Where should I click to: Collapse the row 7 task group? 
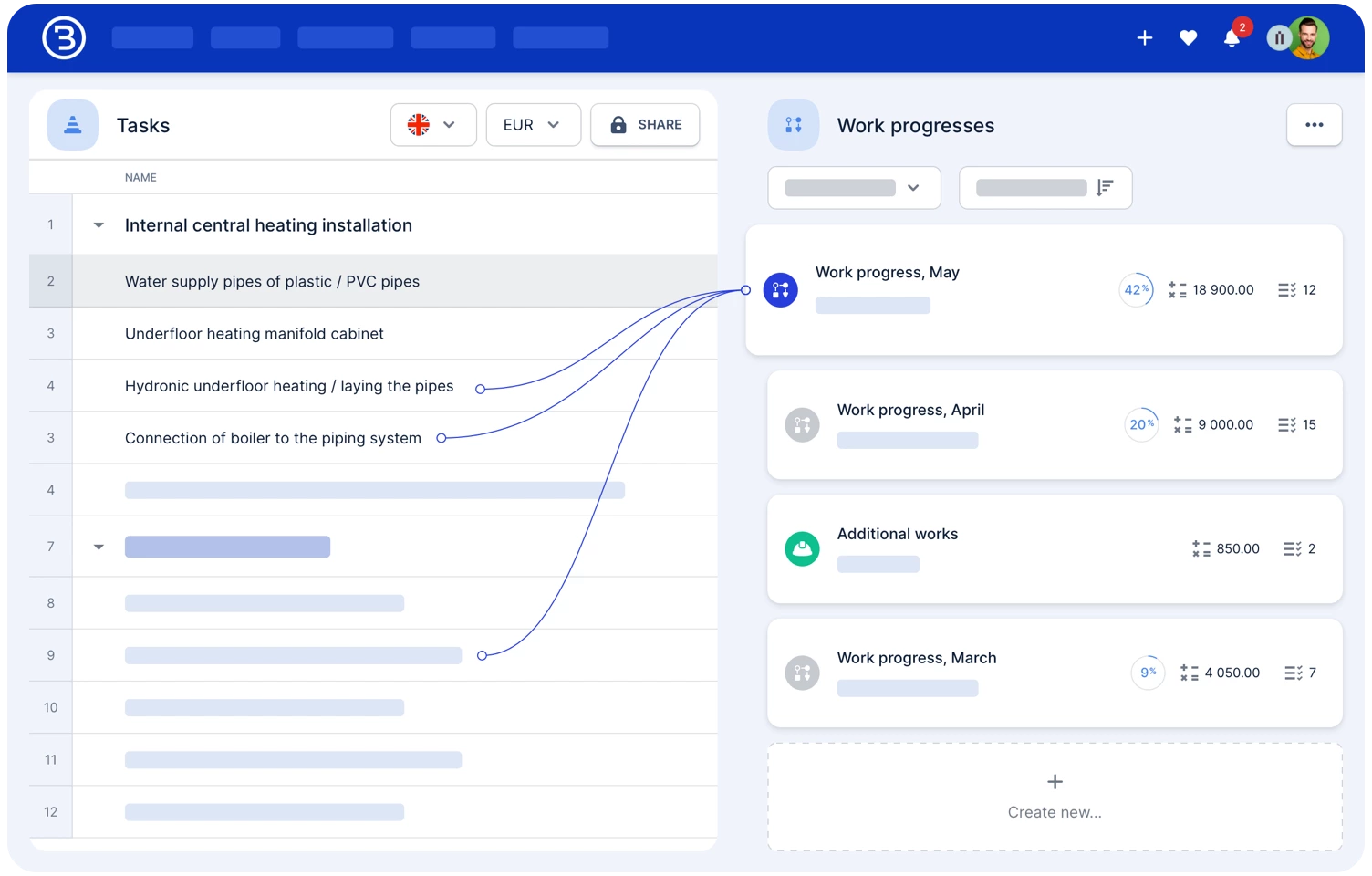tap(99, 547)
